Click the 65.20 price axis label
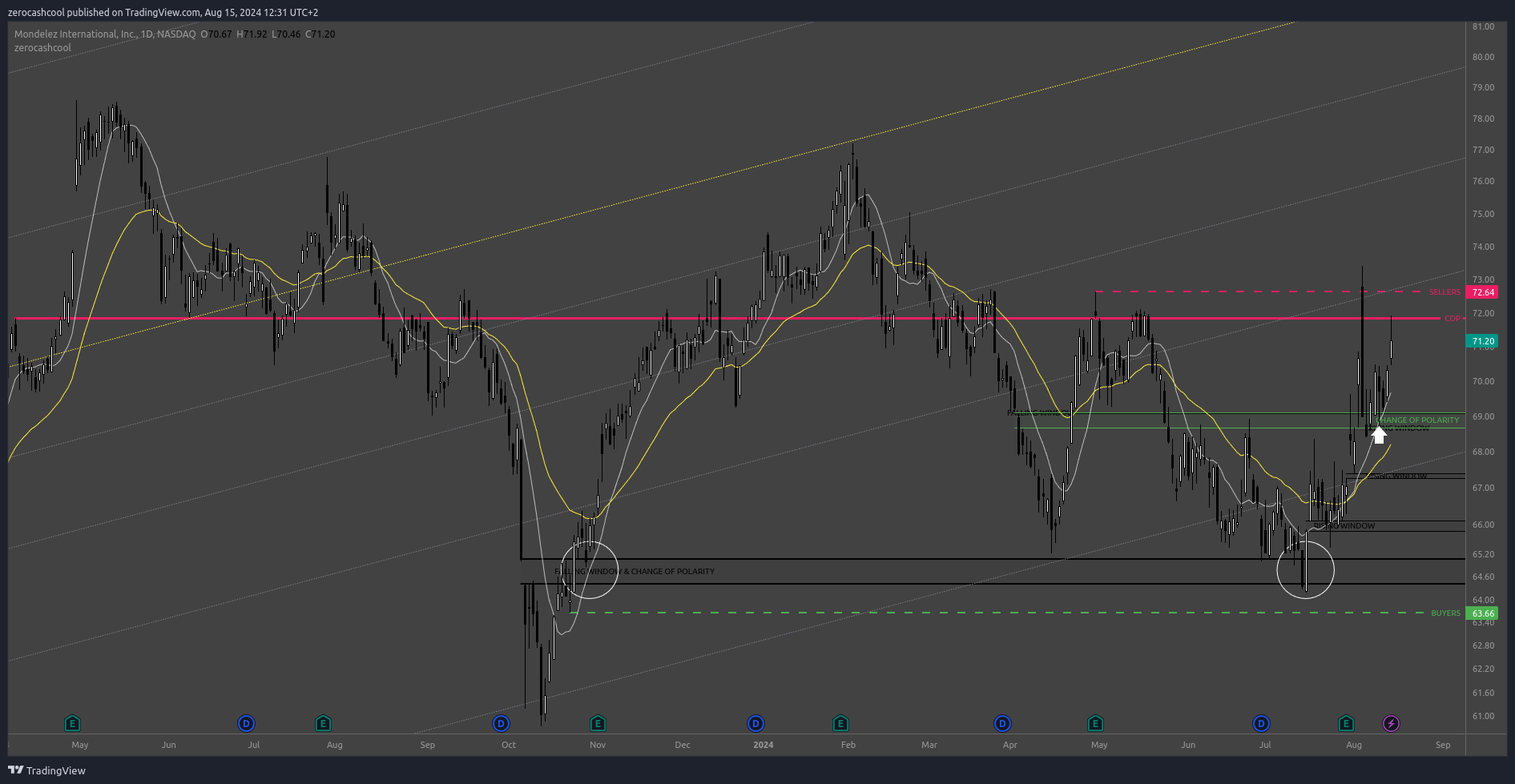 [1483, 554]
